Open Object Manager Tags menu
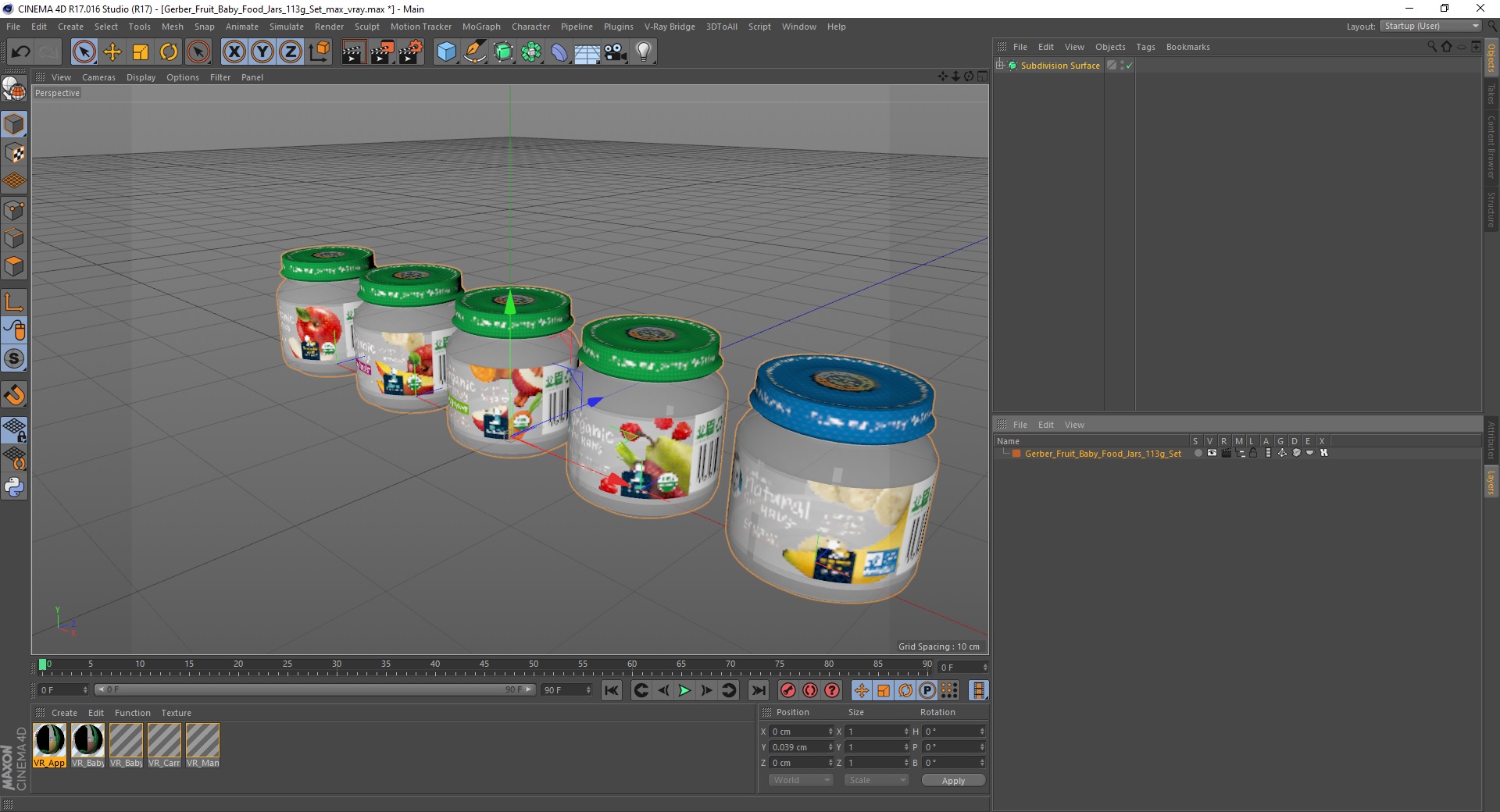The image size is (1500, 812). [x=1145, y=47]
